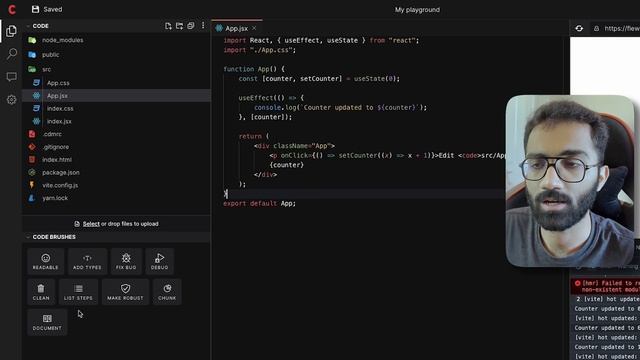Open the Settings gear sidebar icon

click(x=11, y=100)
